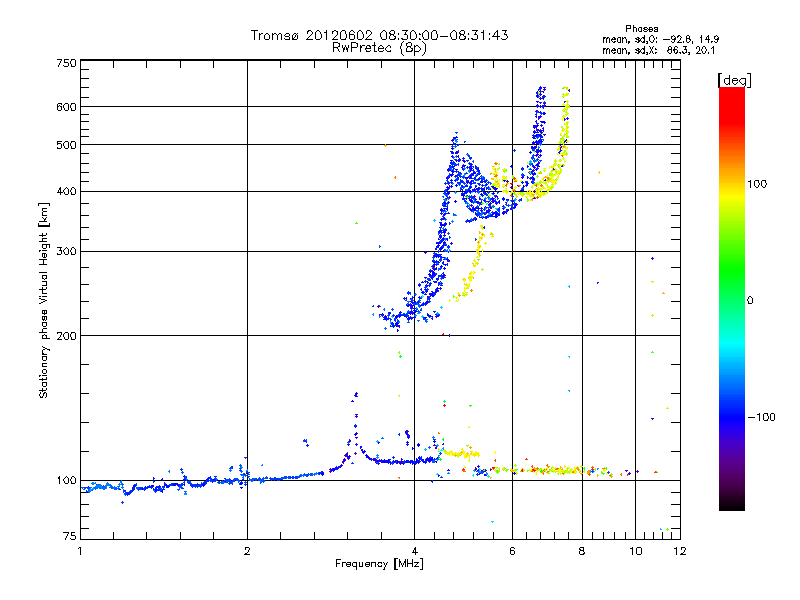Click the 'Stationary phase Virtual Height [km]' axis title
Screen dimensions: 800x600
44,300
